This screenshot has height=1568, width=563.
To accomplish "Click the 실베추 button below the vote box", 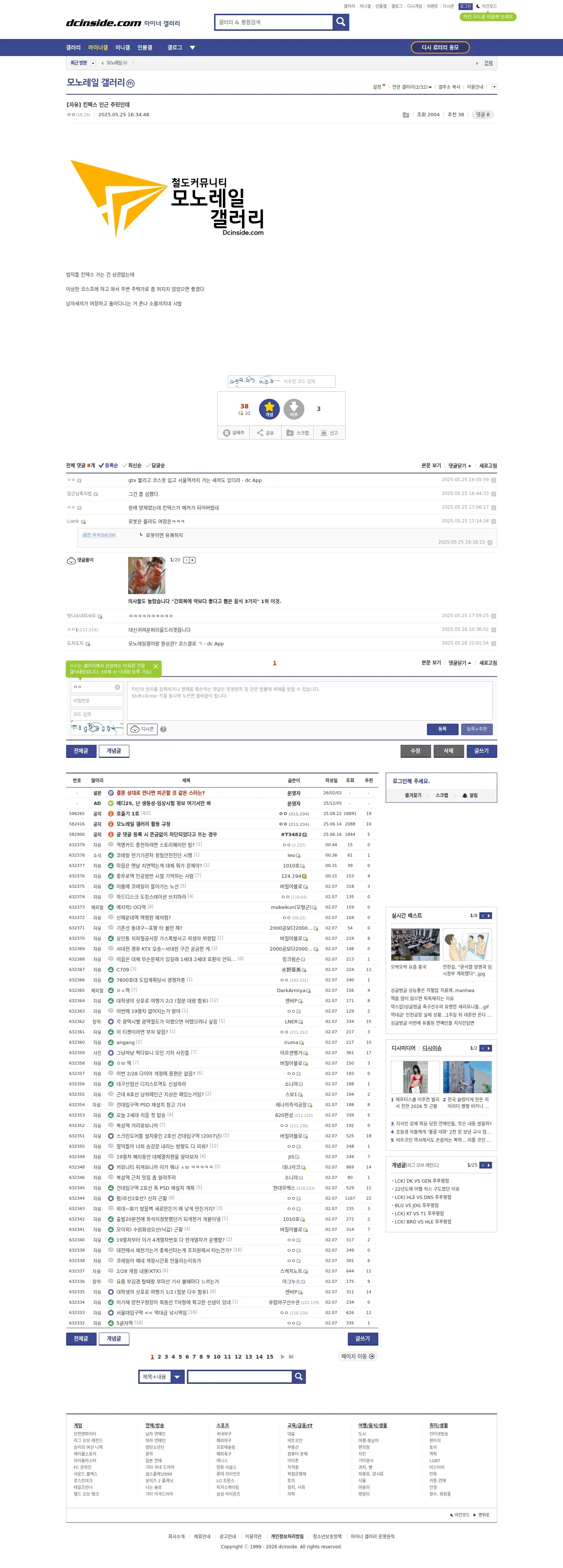I will click(233, 433).
